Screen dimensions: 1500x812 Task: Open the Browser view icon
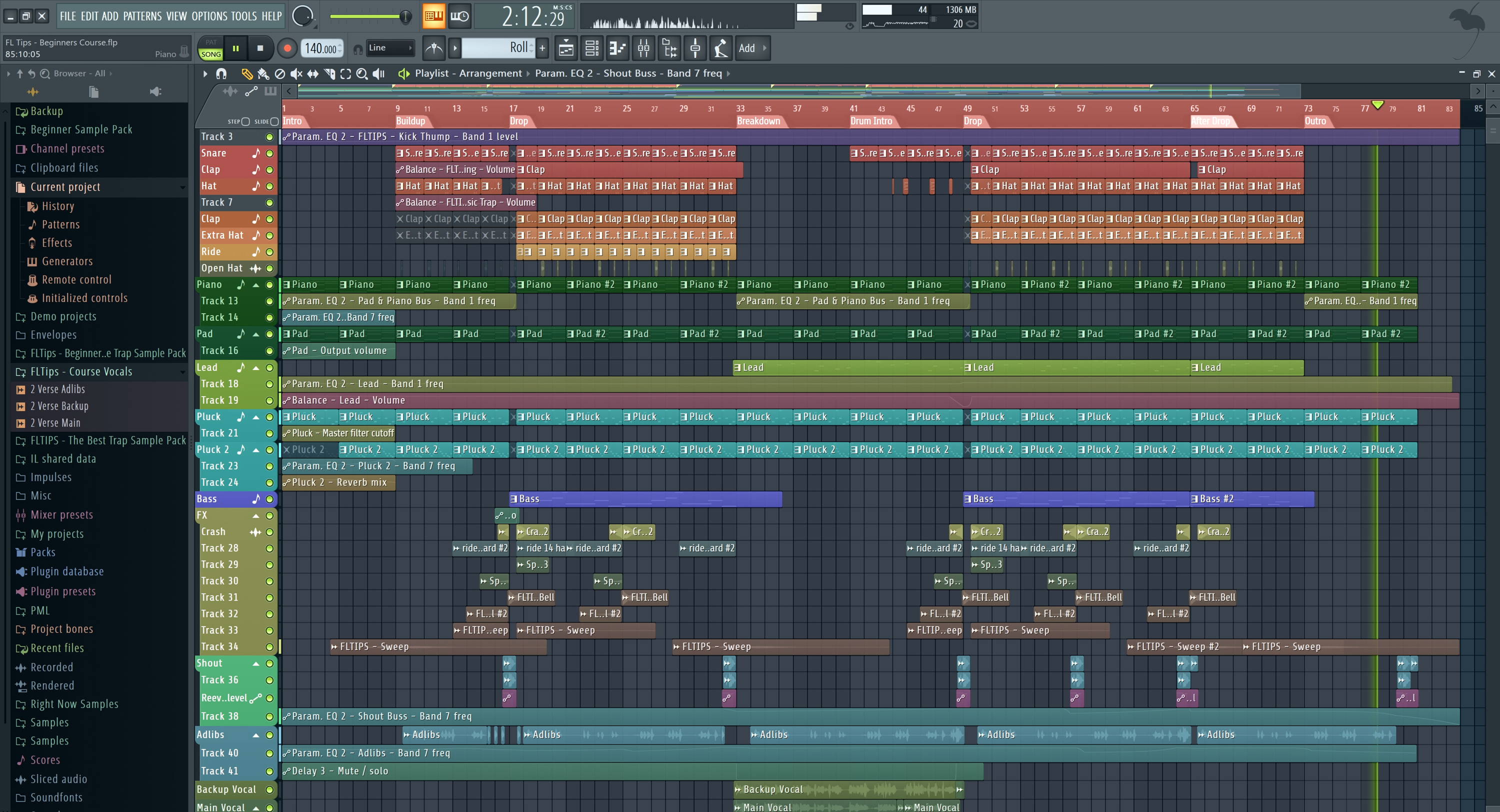point(669,48)
